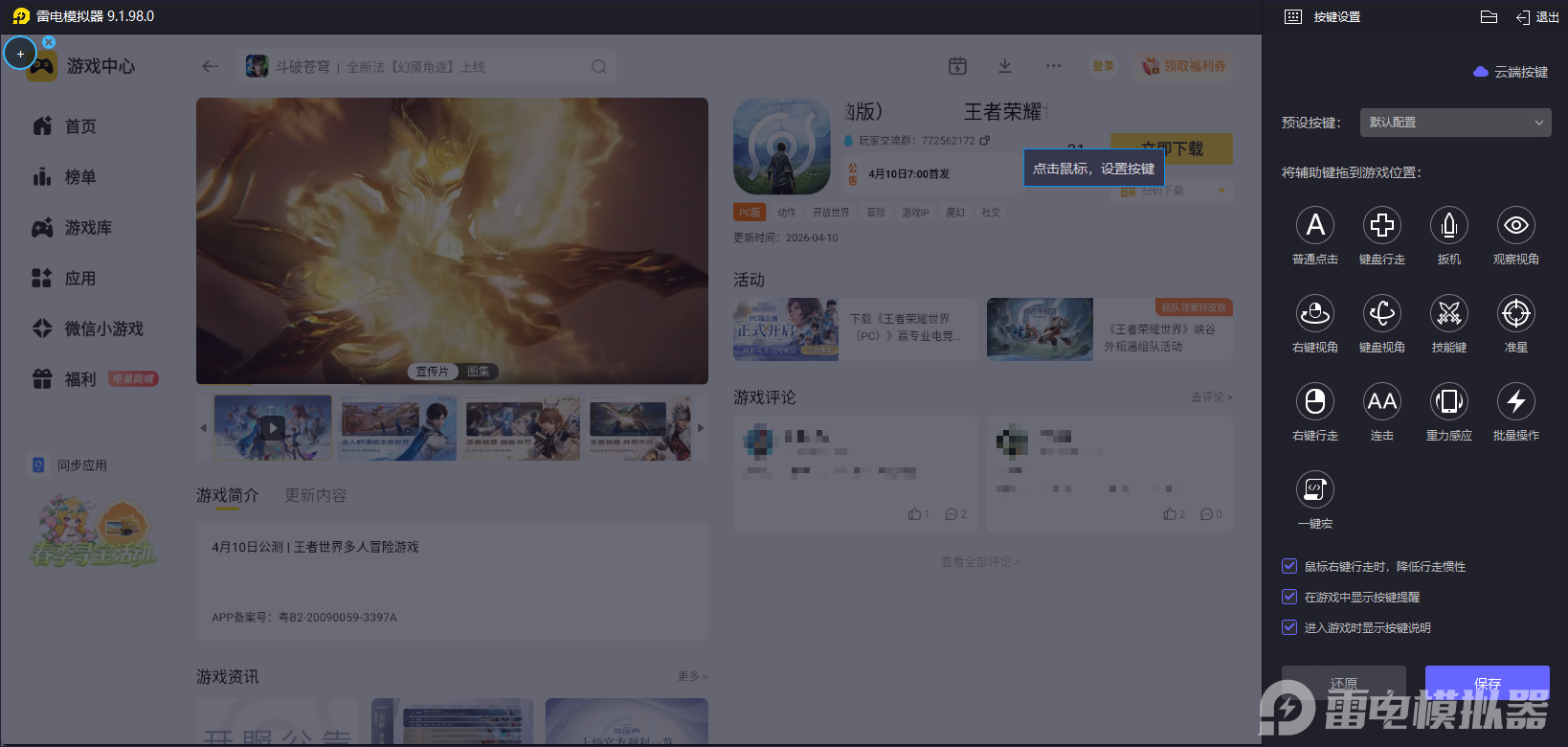Close the floating plus key marker
The height and width of the screenshot is (747, 1568).
pos(49,42)
